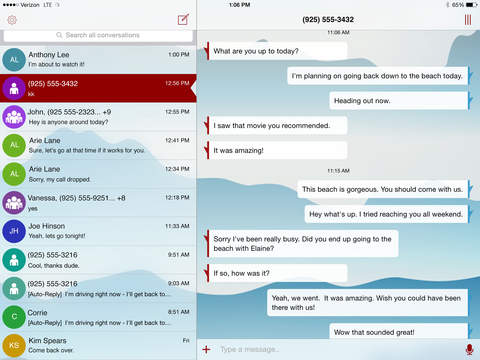Viewport: 480px width, 360px height.
Task: Tap the compose new message icon
Action: tap(183, 20)
